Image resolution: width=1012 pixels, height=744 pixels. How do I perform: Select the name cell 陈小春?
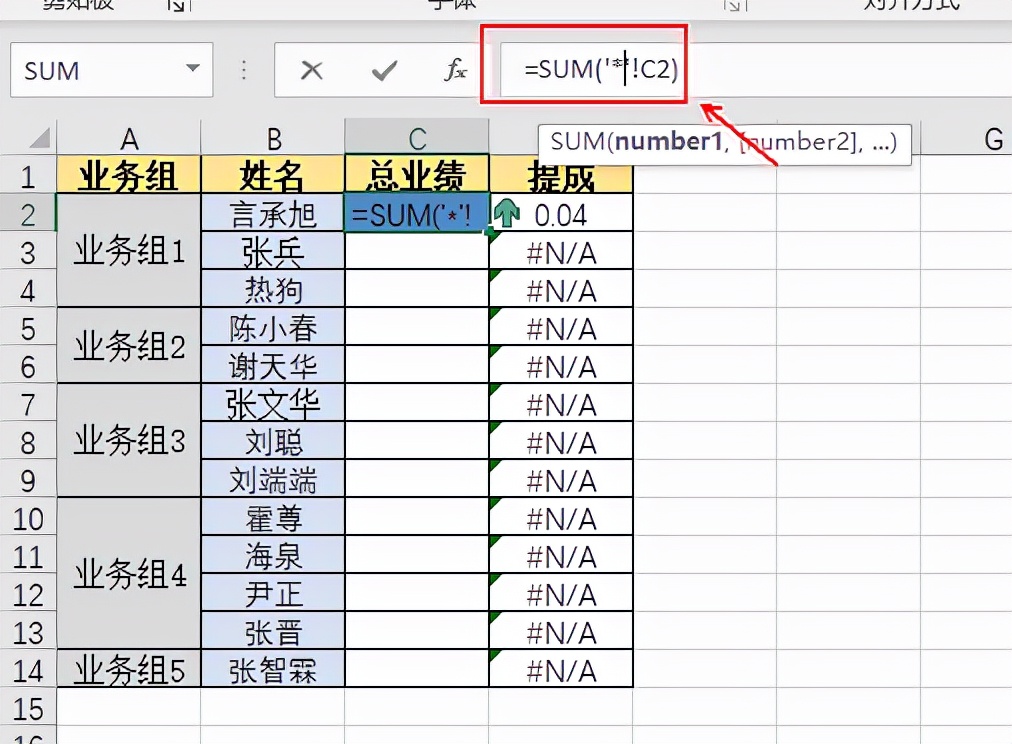click(x=273, y=327)
